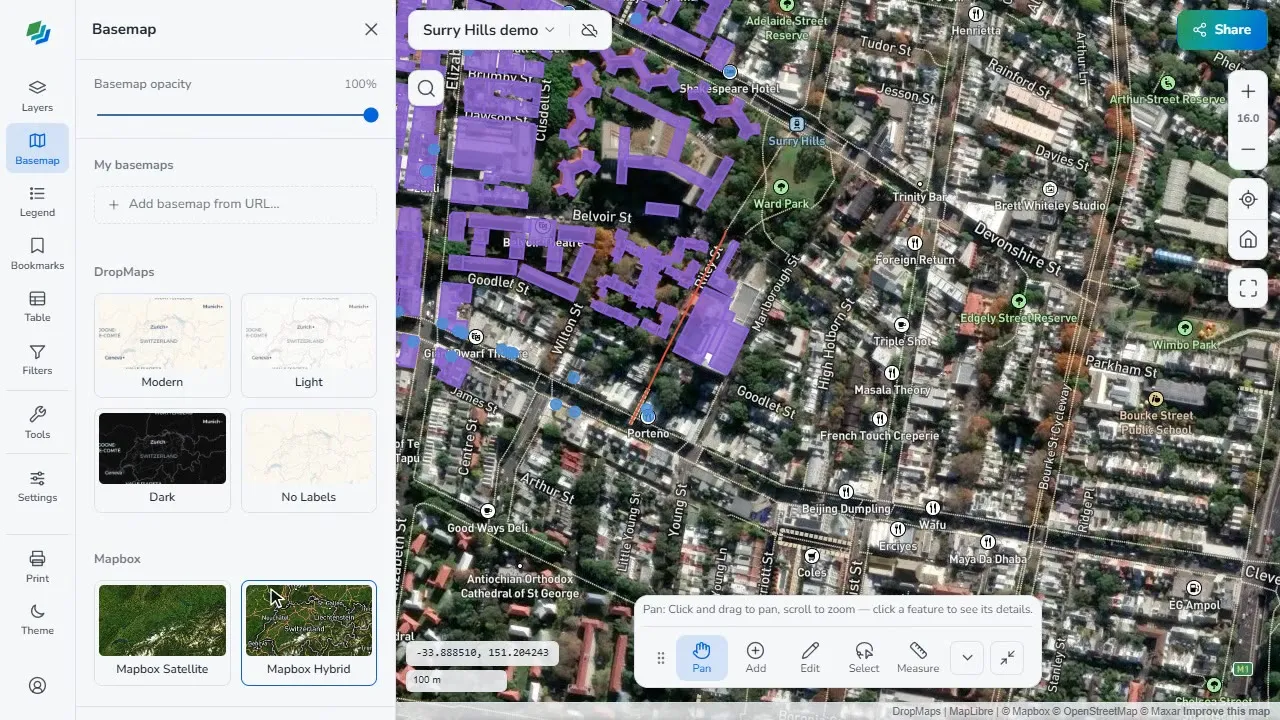
Task: Open the Settings panel
Action: tap(37, 486)
